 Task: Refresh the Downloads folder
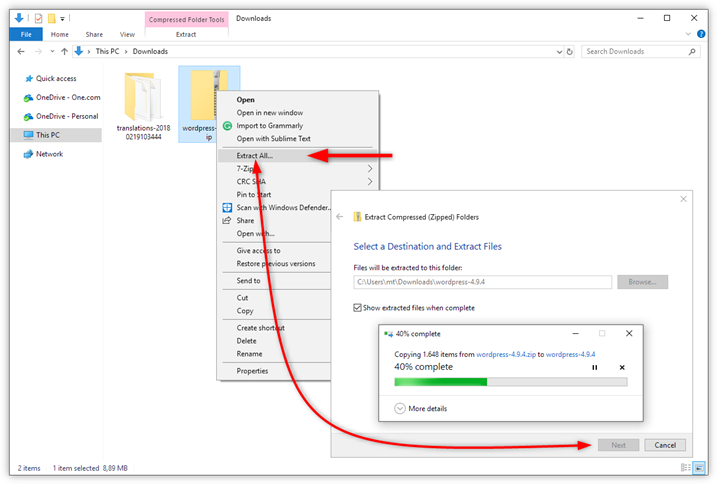click(x=570, y=52)
